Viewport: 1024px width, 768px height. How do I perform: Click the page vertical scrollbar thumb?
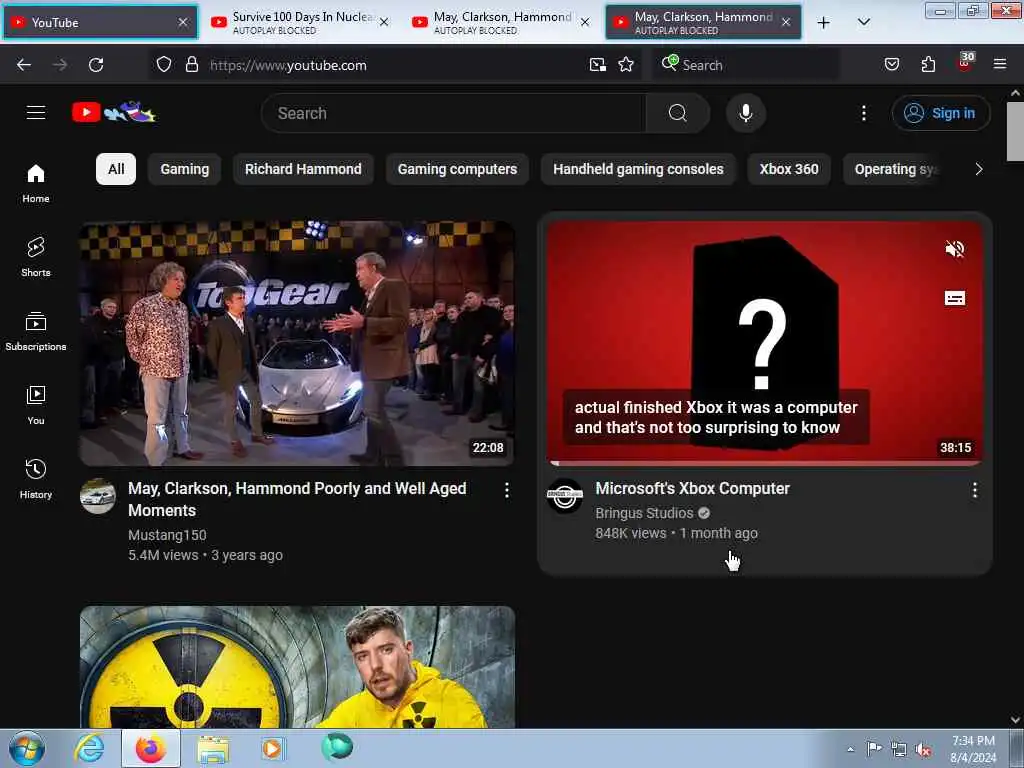click(1015, 131)
